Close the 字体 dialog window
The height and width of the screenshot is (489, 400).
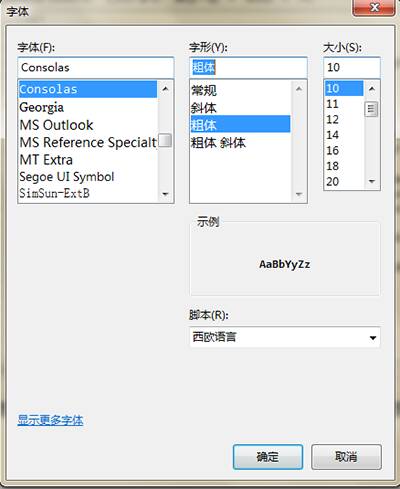[374, 7]
